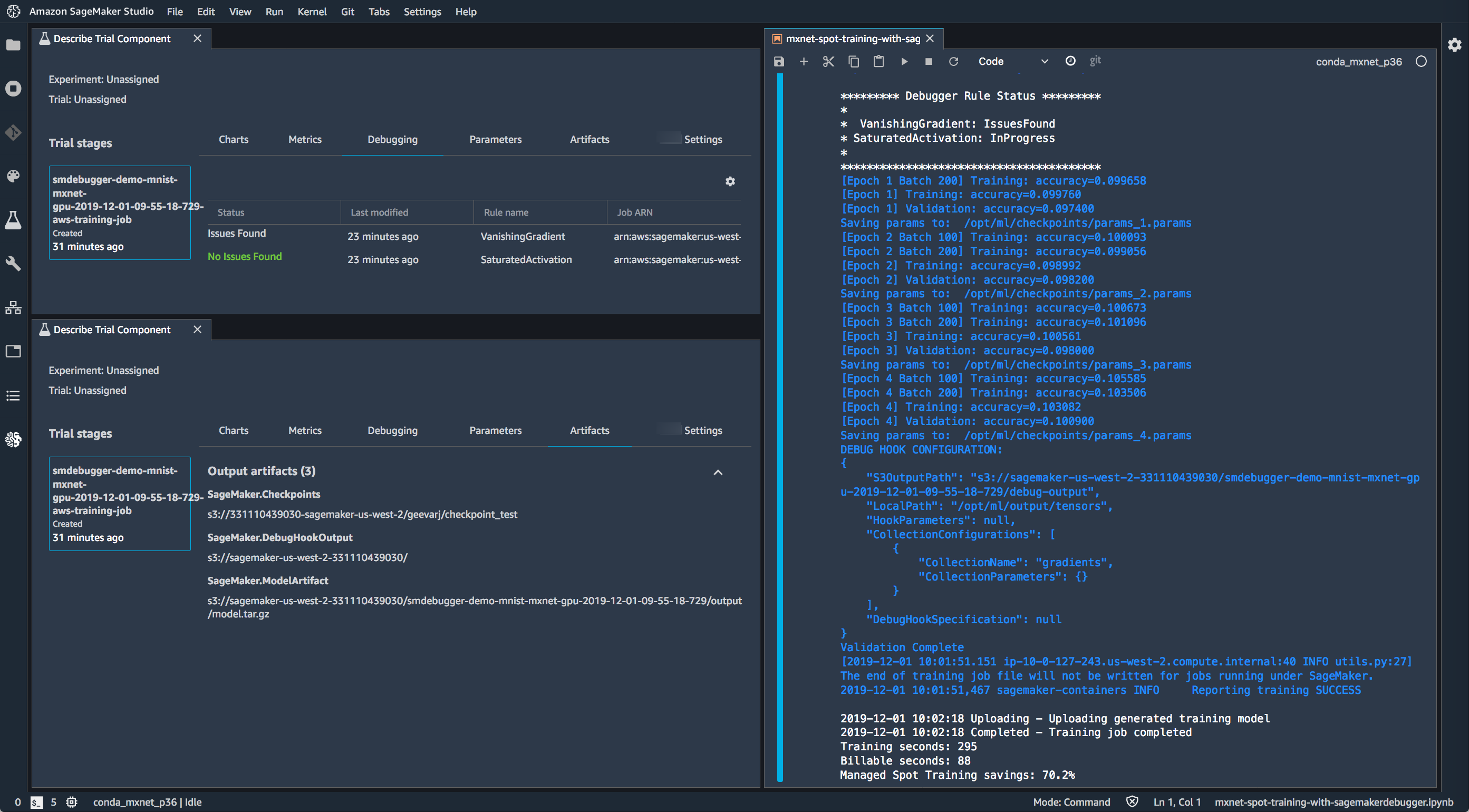
Task: Click the gear icon above the rules table
Action: tap(730, 181)
